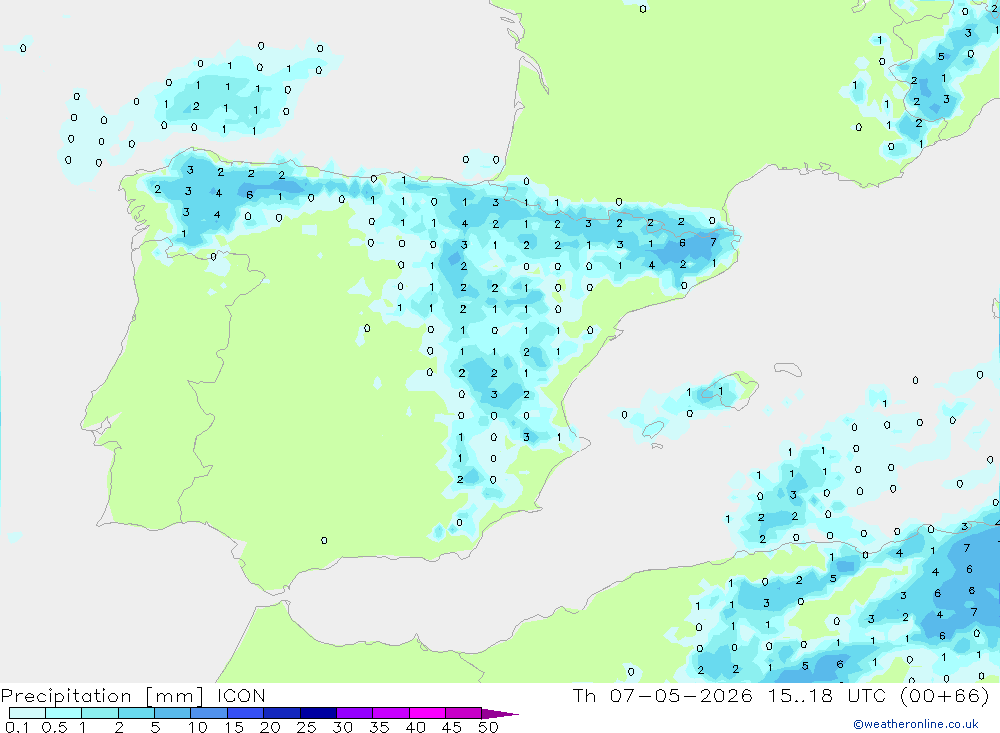Pick the royal blue 10–15 legend swatch

pos(209,713)
